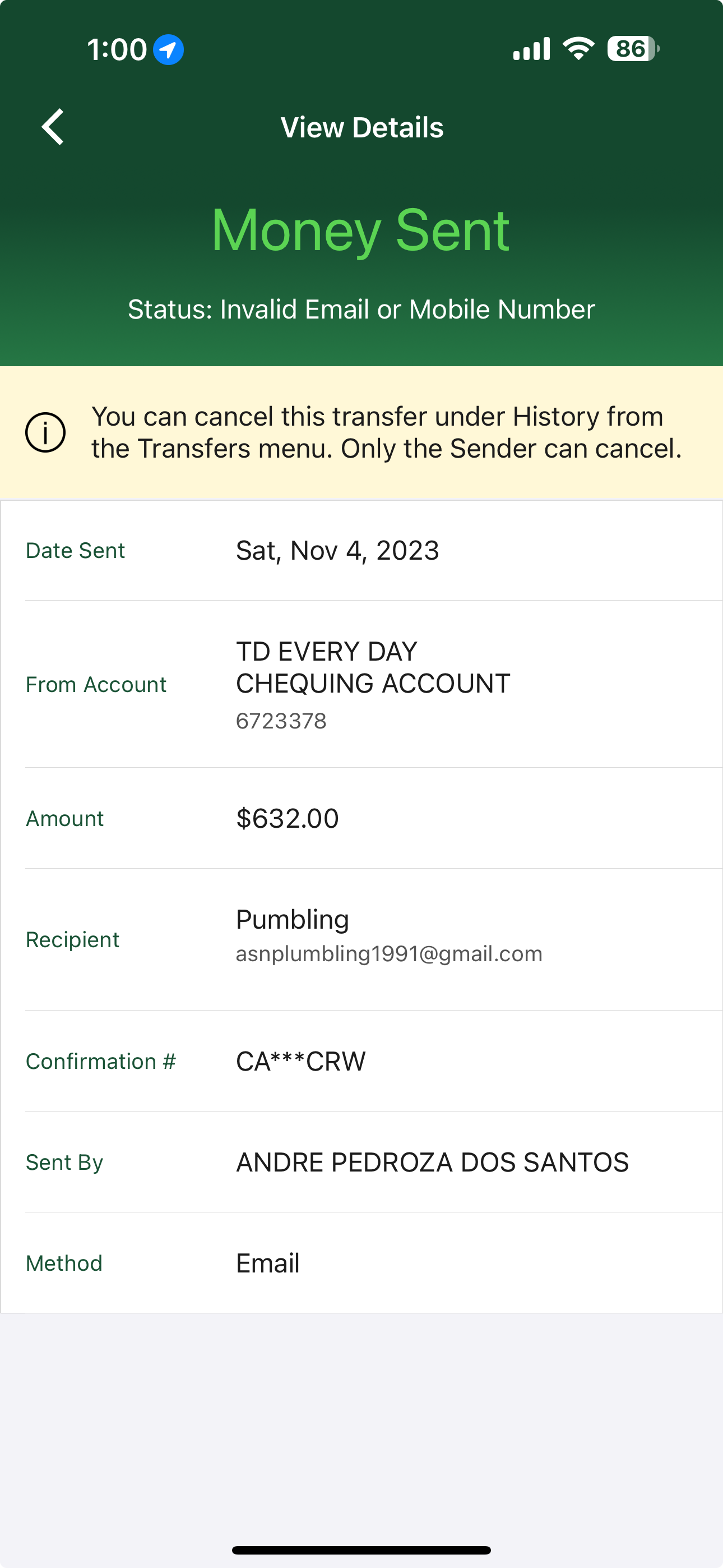
Task: Tap the circled info icon in banner
Action: pyautogui.click(x=45, y=433)
